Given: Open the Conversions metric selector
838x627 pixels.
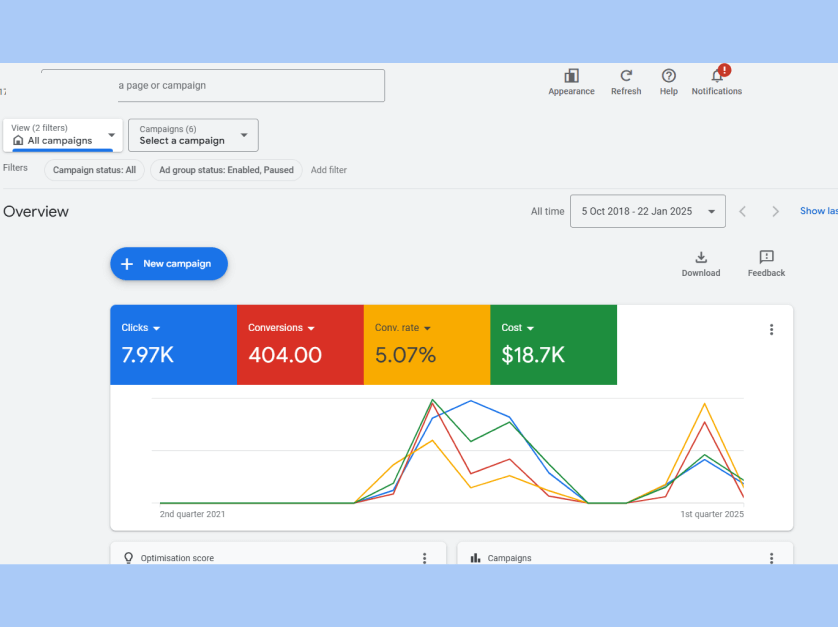Looking at the screenshot, I should (281, 328).
